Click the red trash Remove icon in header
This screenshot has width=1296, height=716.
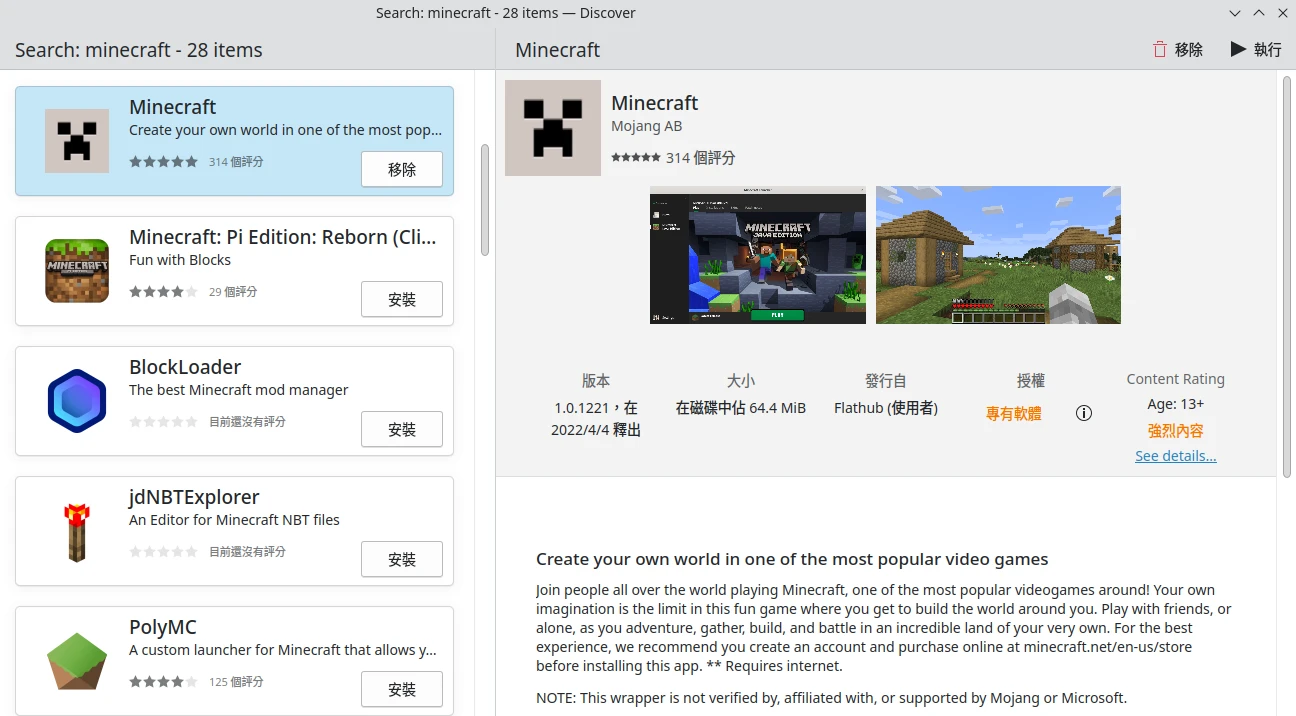(1160, 49)
